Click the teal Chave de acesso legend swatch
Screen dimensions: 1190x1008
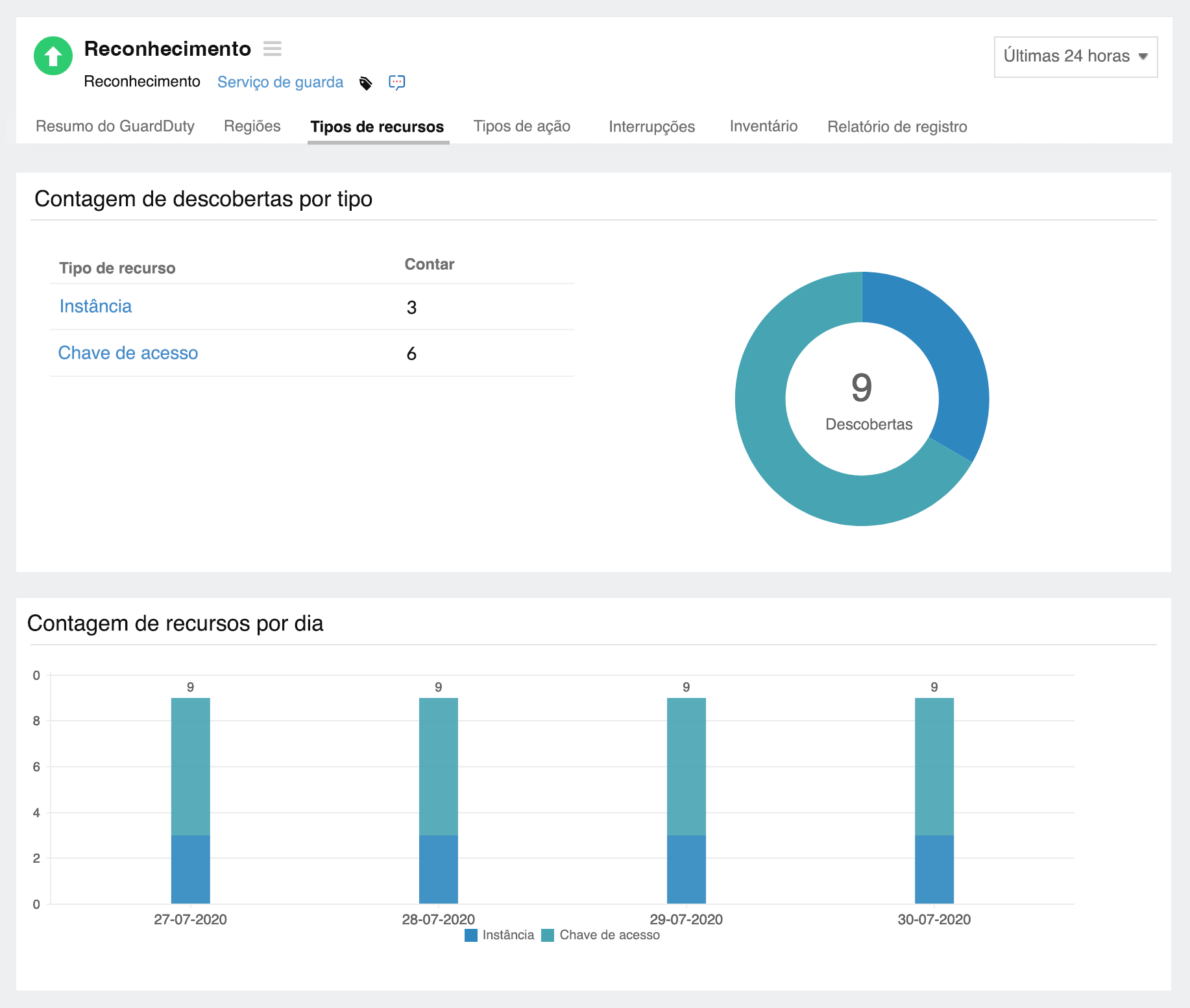(x=548, y=935)
